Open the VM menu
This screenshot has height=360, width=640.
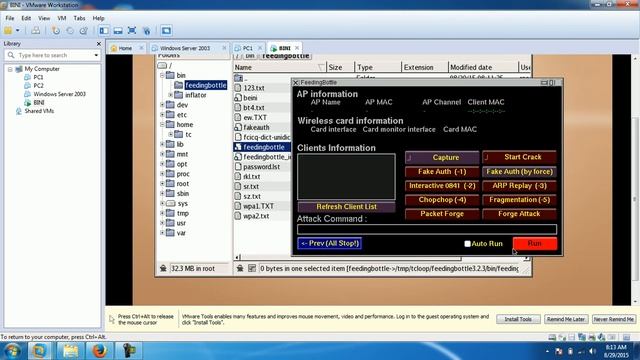click(x=62, y=18)
